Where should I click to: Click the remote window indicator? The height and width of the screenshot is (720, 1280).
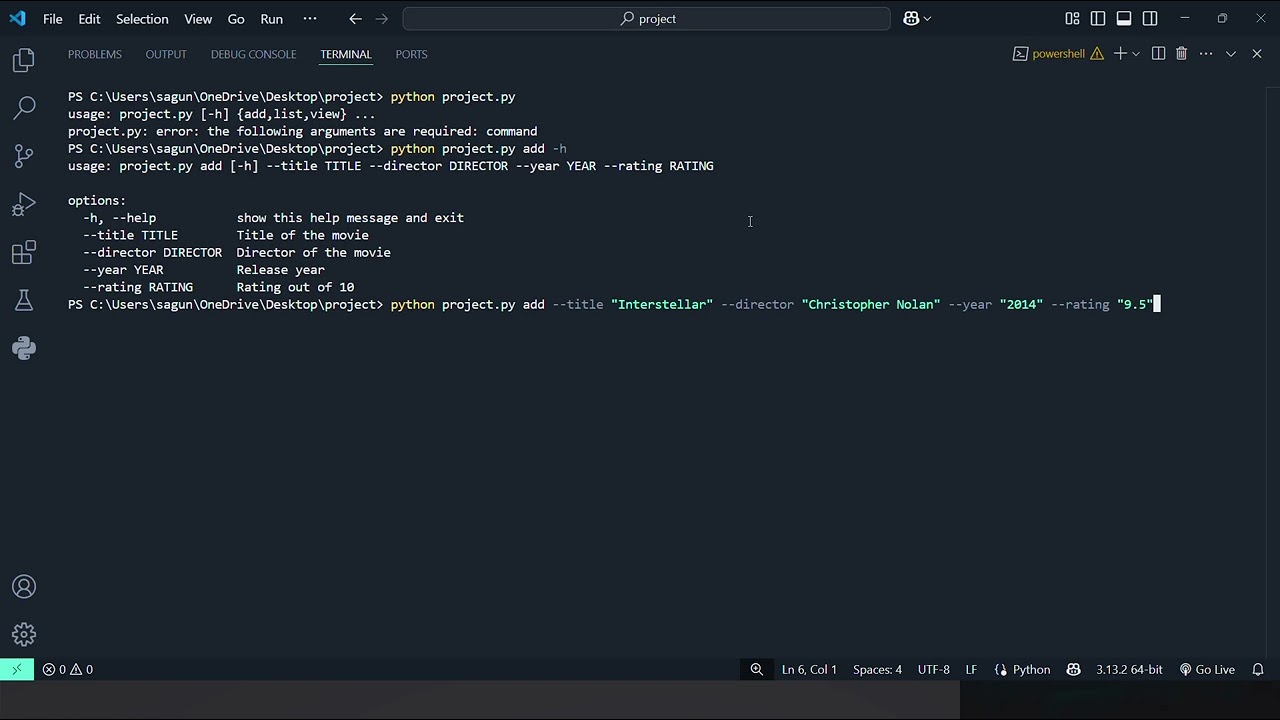click(x=17, y=669)
